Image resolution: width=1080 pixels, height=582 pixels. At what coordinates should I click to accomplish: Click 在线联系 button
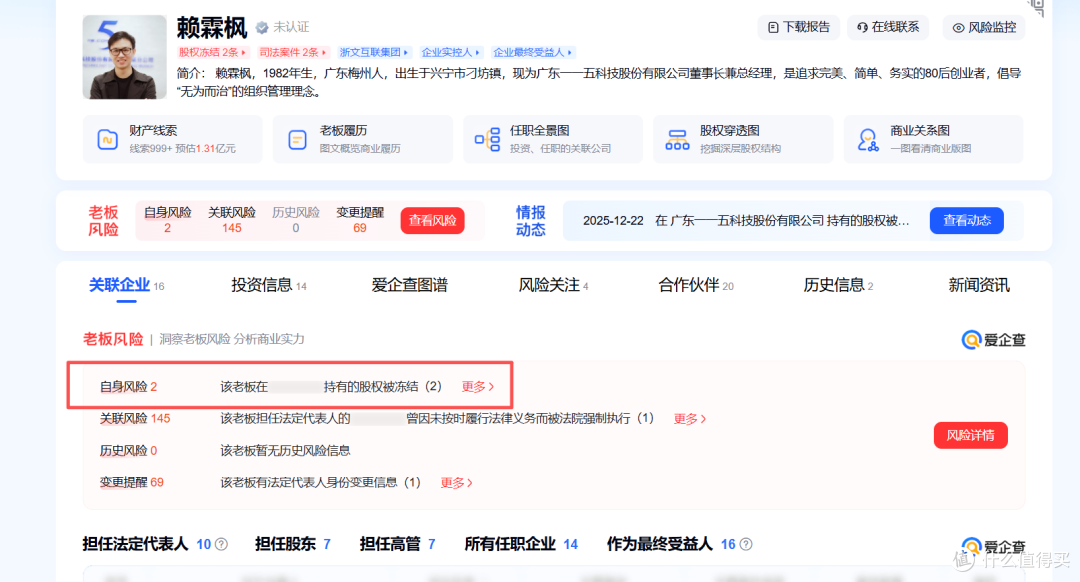[888, 28]
